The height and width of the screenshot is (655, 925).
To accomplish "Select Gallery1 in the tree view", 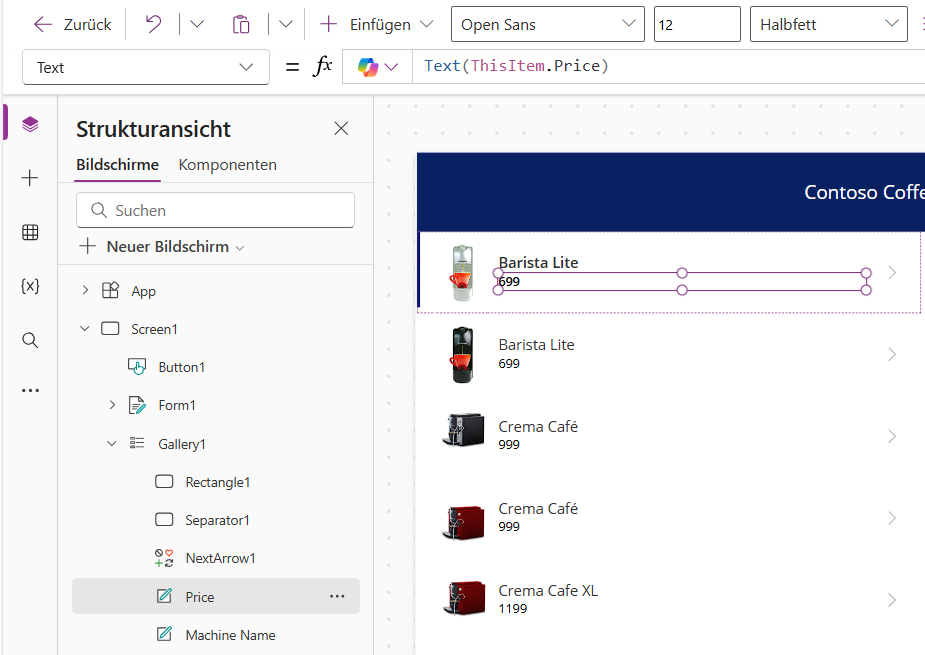I will pos(182,444).
